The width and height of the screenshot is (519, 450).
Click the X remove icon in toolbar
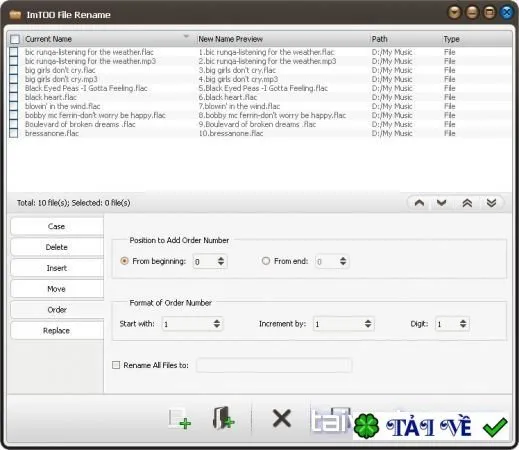tap(282, 418)
